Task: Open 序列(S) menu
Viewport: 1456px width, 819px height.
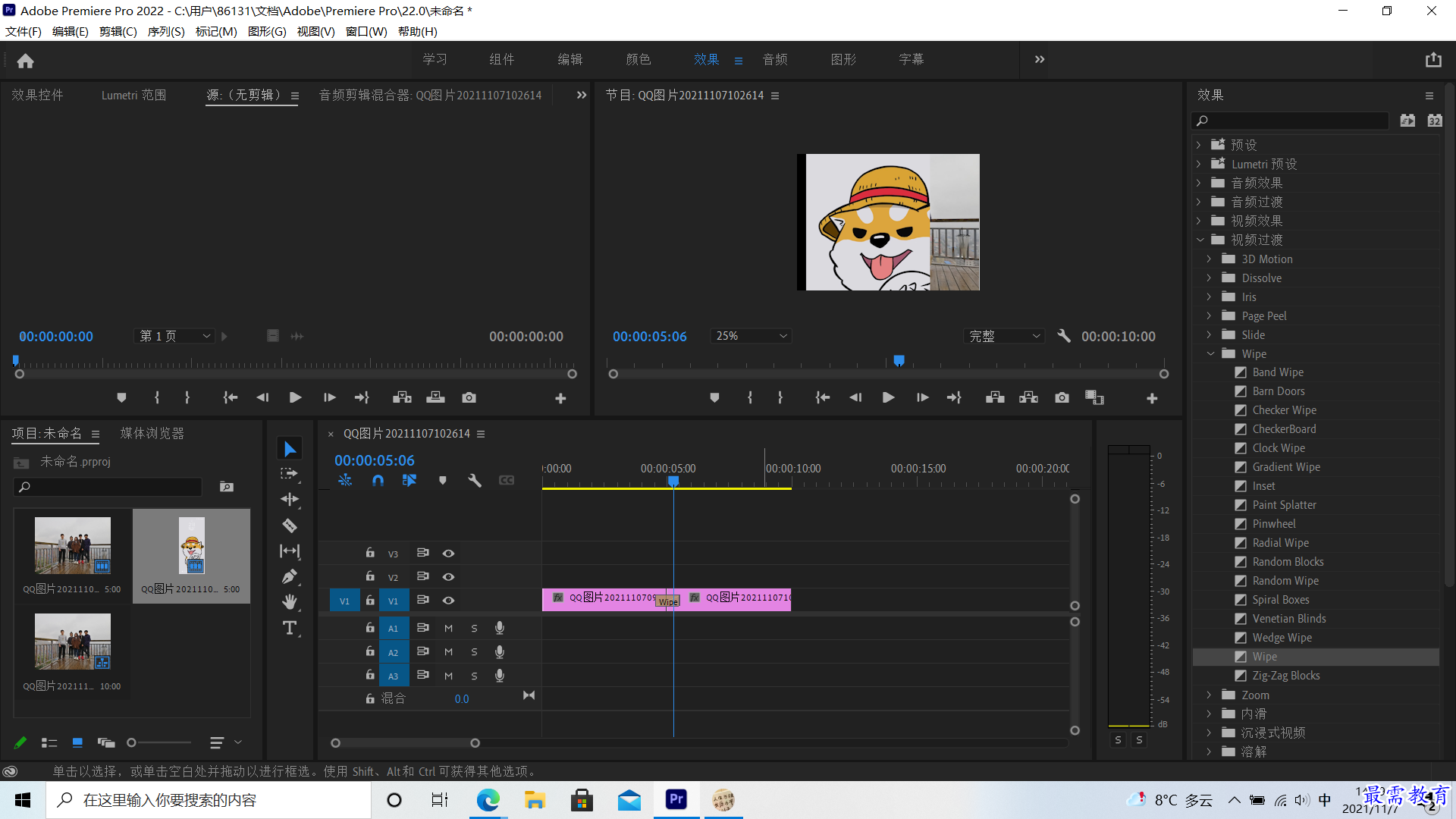Action: click(166, 31)
